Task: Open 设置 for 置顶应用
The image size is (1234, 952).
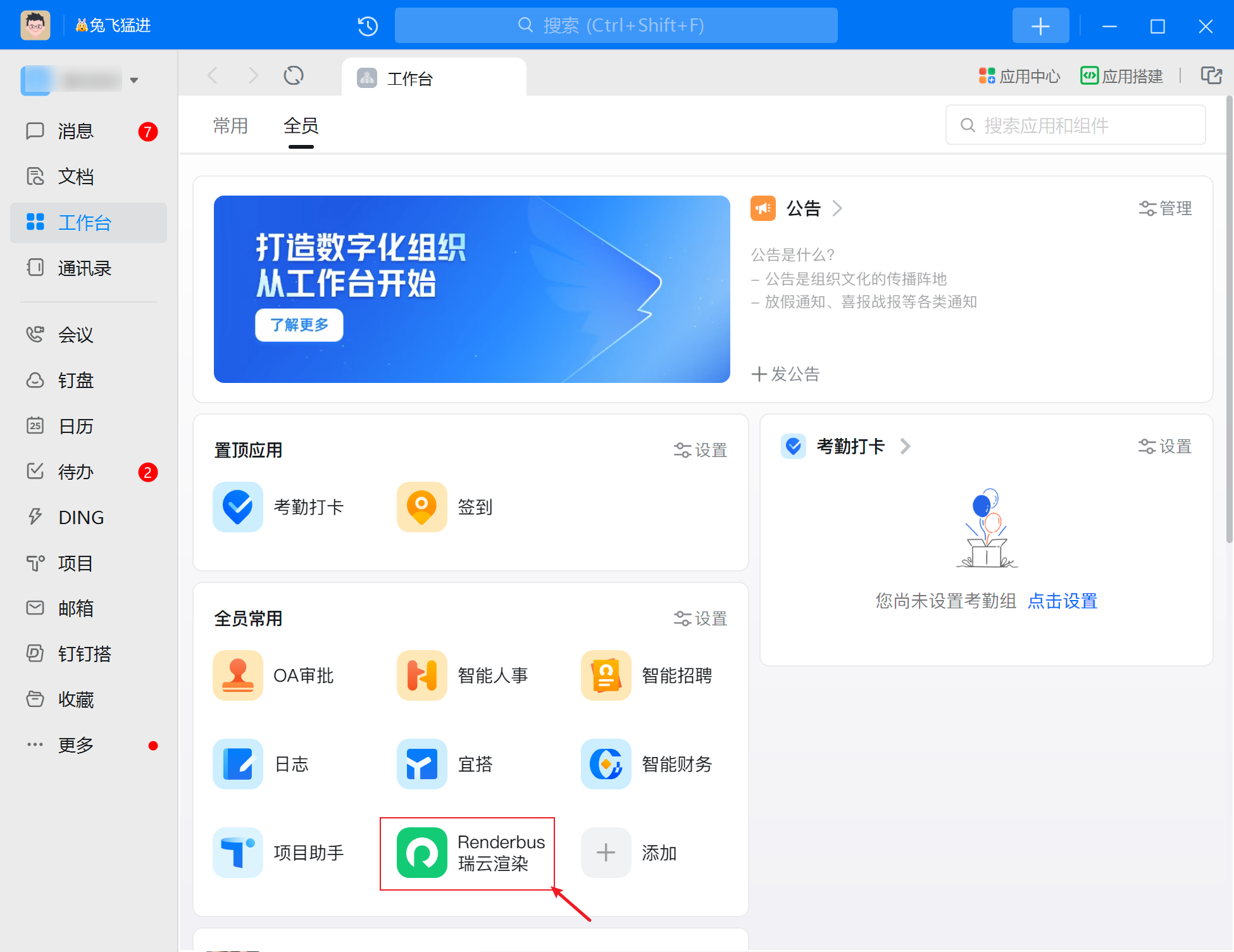Action: (701, 450)
